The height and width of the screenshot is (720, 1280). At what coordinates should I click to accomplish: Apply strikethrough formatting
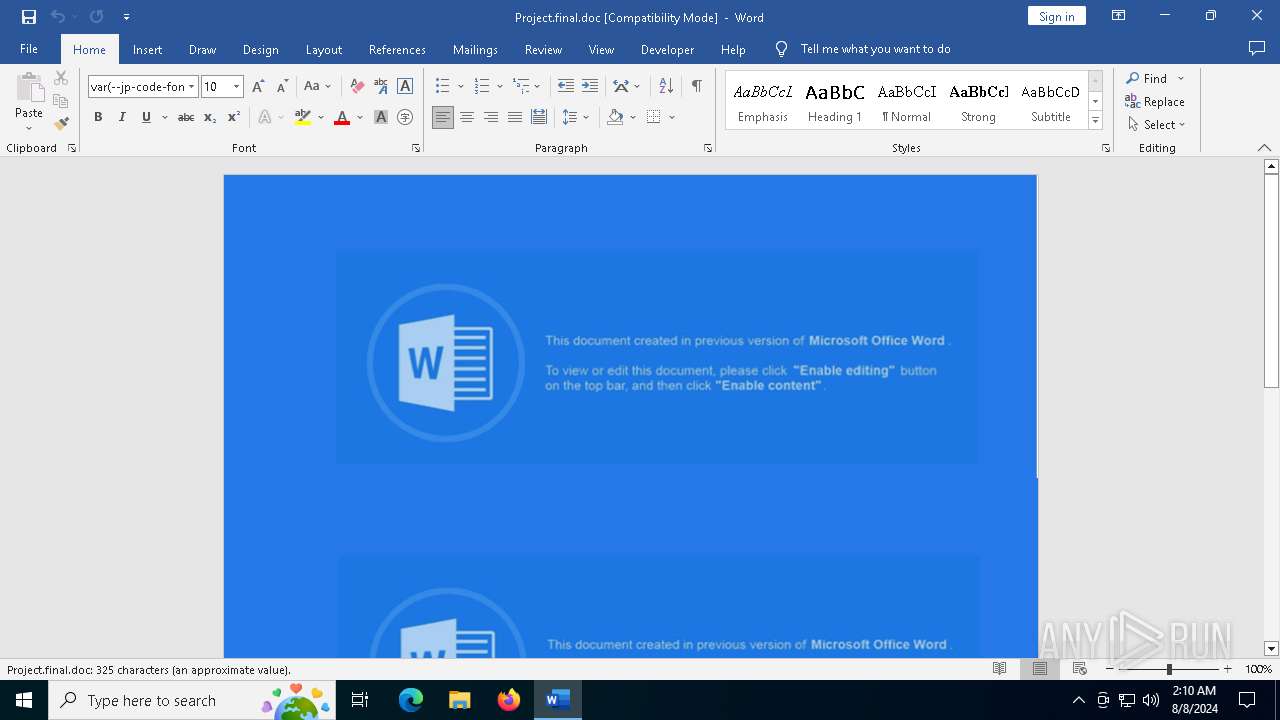click(x=186, y=117)
